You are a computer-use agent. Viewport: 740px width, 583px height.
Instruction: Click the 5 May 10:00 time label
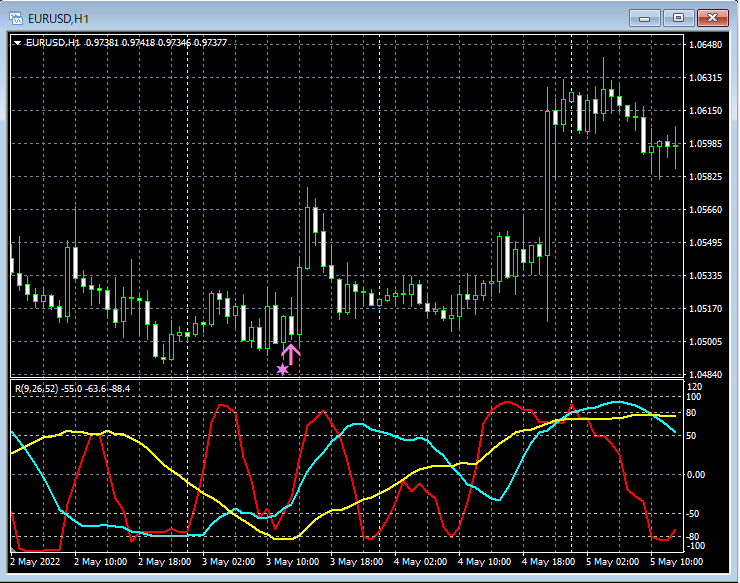pyautogui.click(x=676, y=562)
